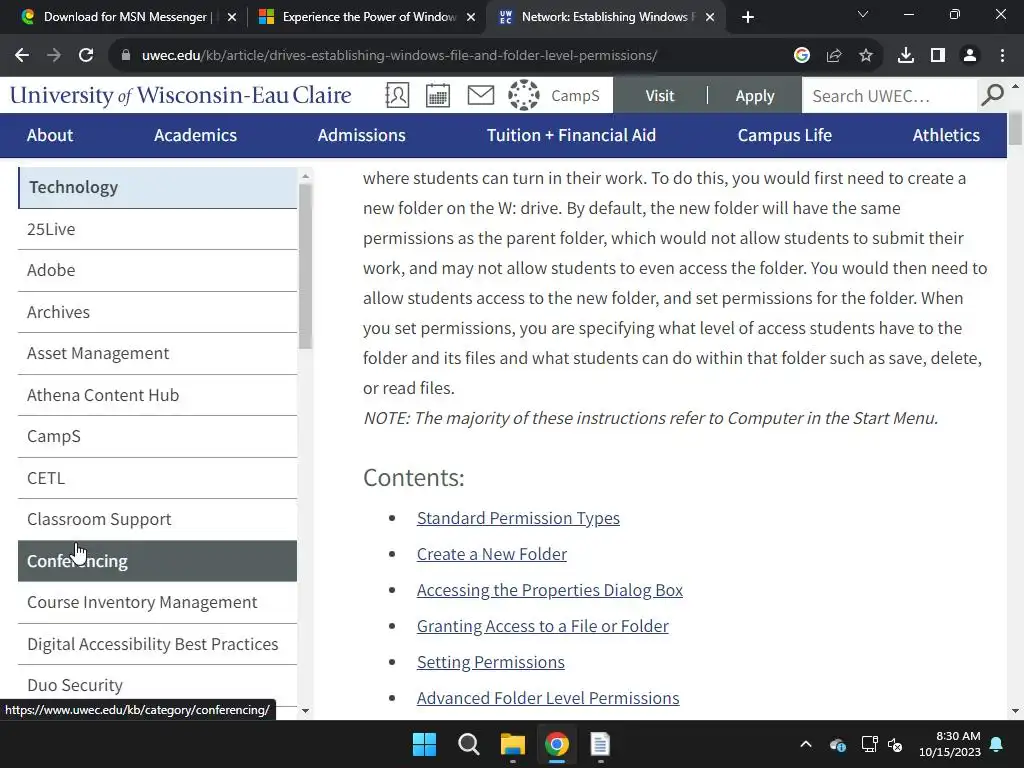The height and width of the screenshot is (768, 1024).
Task: Open the UWEC directory person icon
Action: coord(397,95)
